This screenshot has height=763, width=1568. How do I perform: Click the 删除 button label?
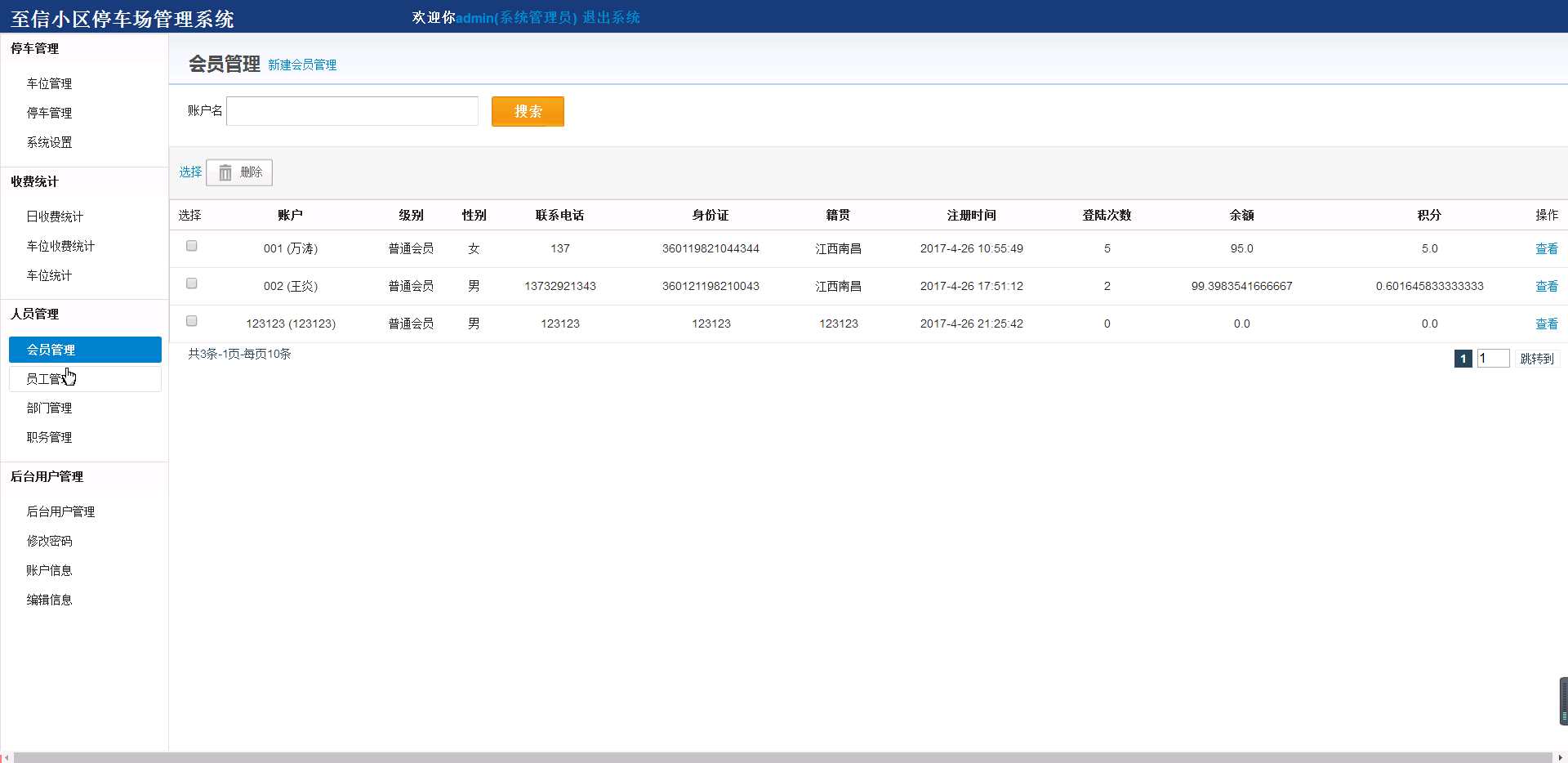click(251, 172)
